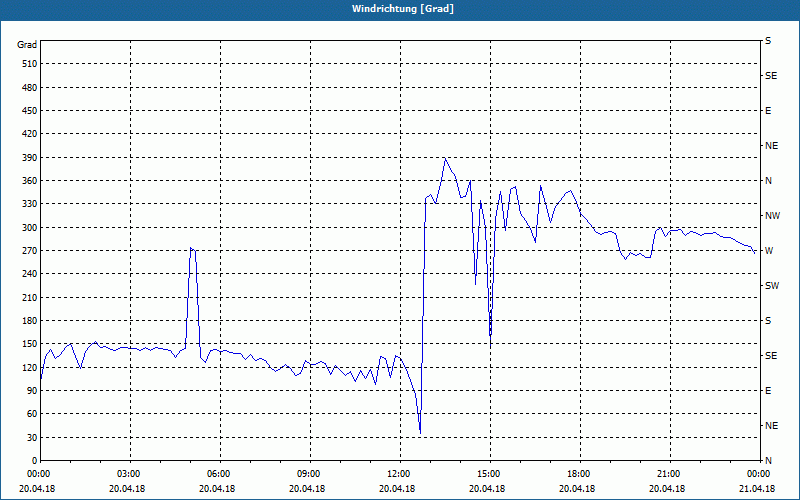Screen dimensions: 800x500
Task: Click the 21:00 time axis label
Action: coord(668,474)
